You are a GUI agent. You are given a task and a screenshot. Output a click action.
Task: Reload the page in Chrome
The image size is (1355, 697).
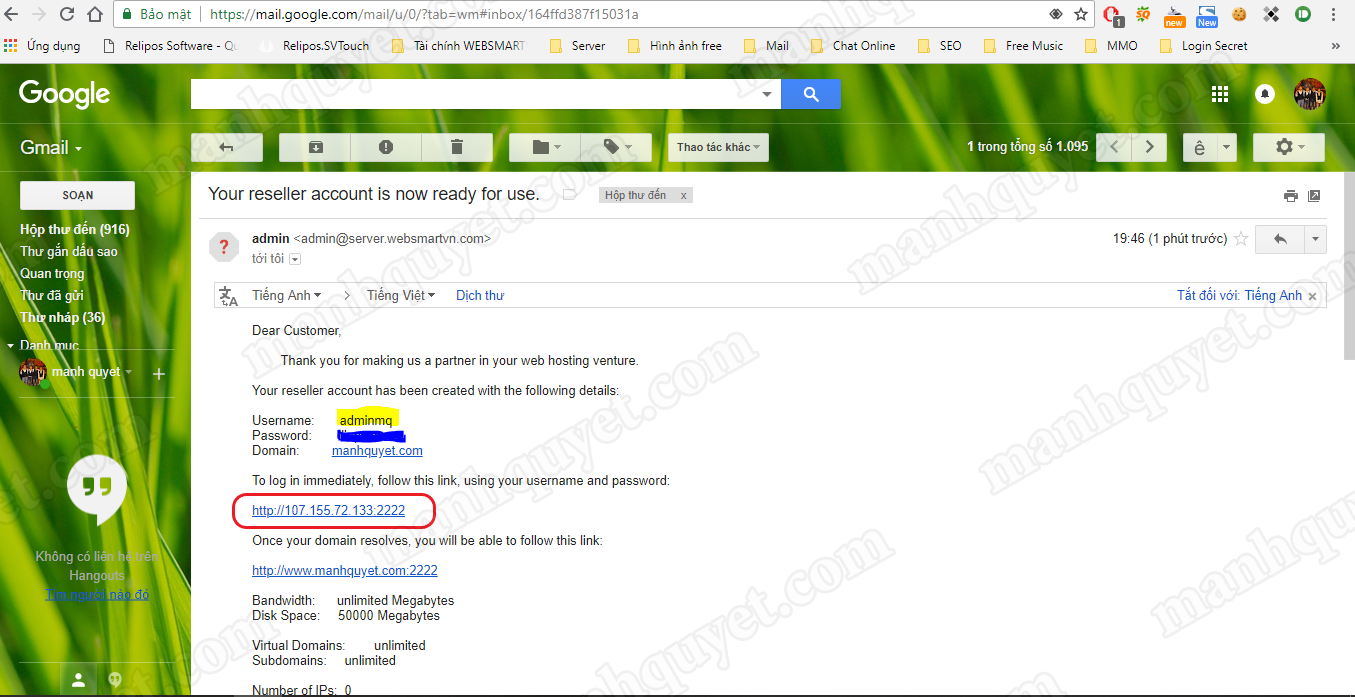coord(67,14)
